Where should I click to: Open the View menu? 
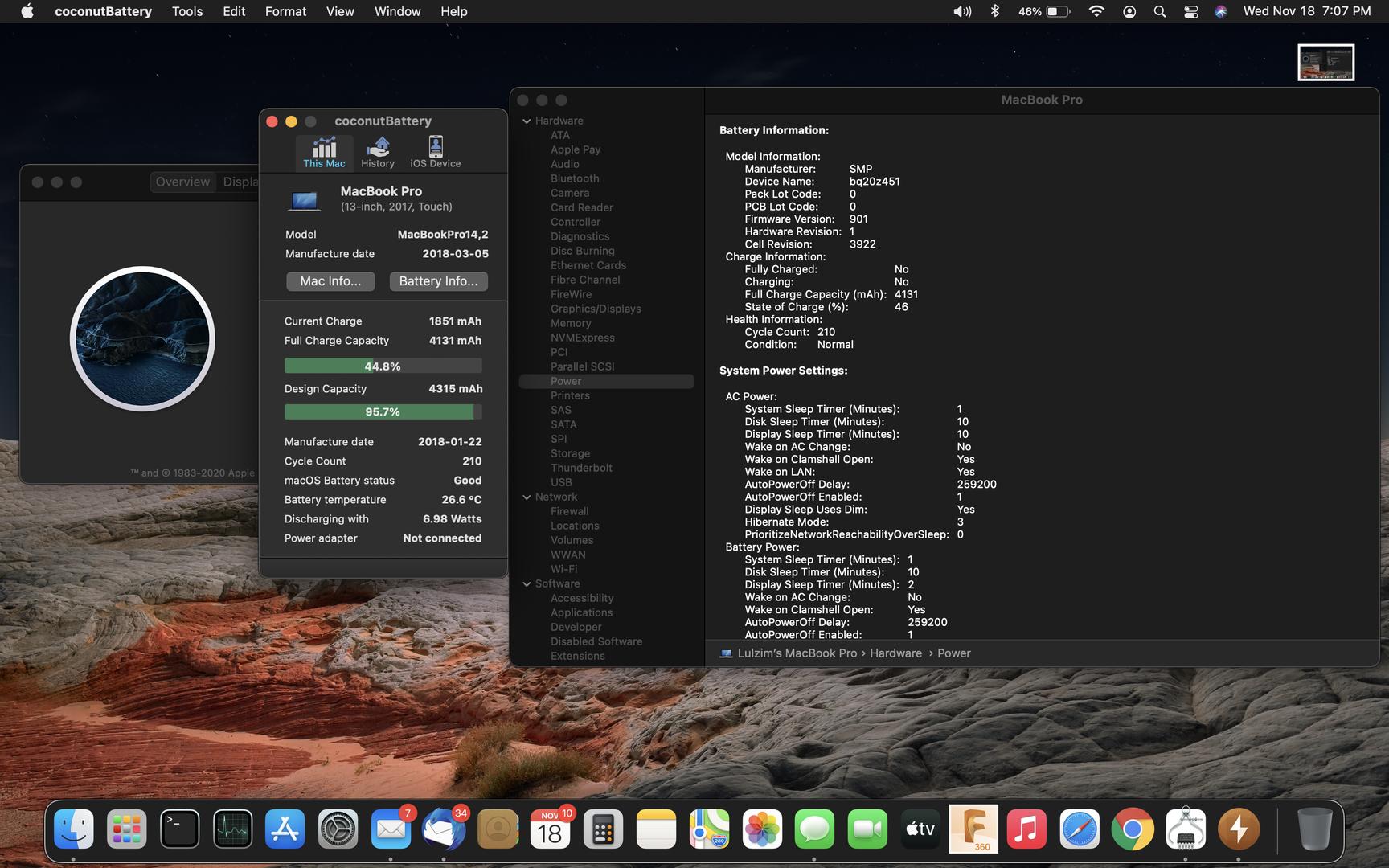pos(340,11)
